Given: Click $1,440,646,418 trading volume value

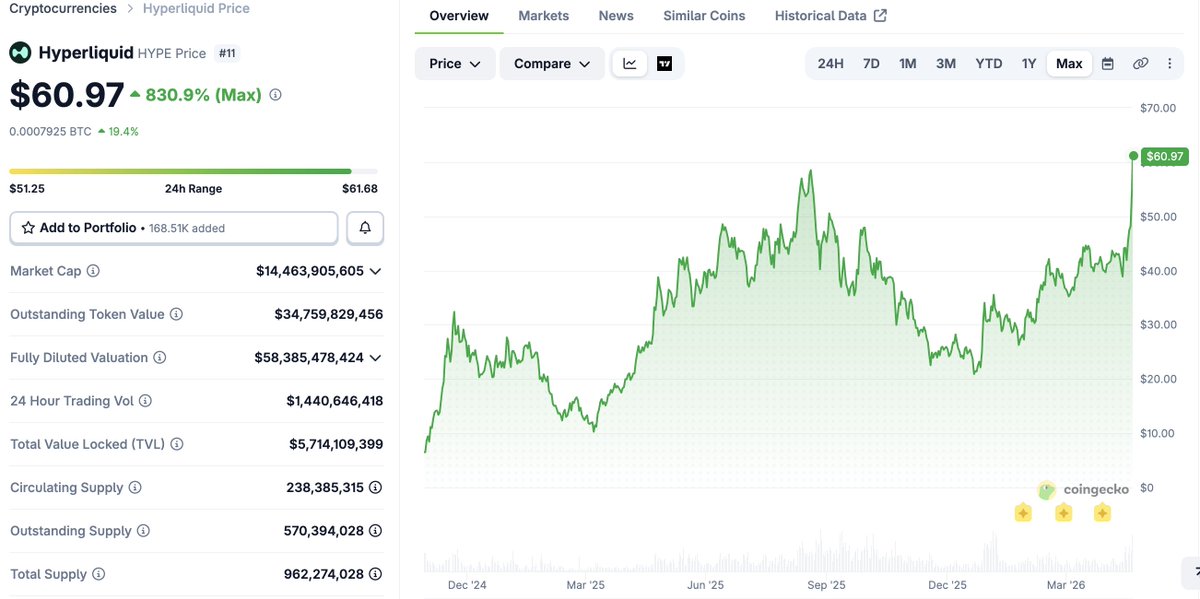Looking at the screenshot, I should (335, 401).
